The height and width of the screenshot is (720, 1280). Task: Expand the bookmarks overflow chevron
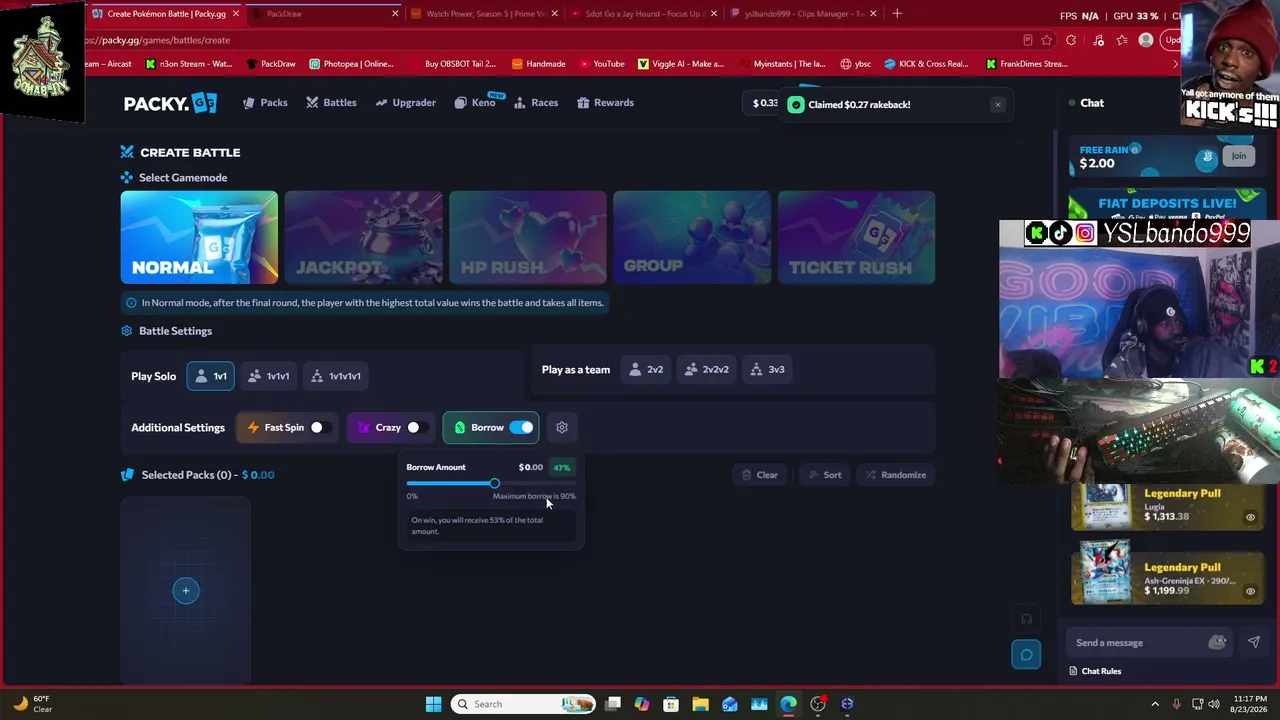point(1175,64)
